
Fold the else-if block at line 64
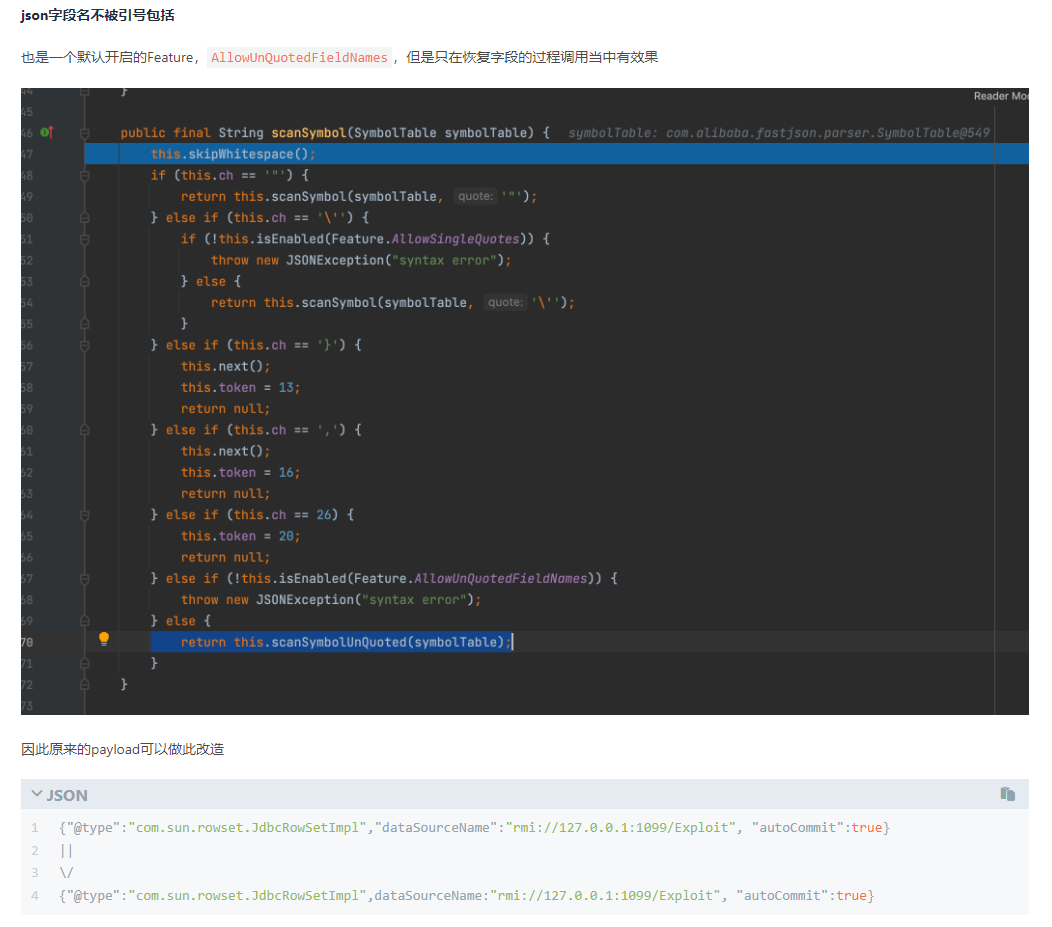point(85,515)
